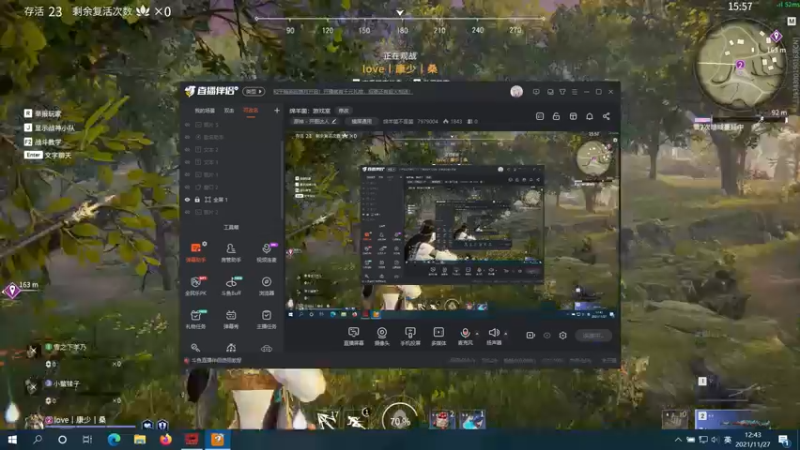Select the 全屏 1 source row
800x450 pixels.
point(232,199)
